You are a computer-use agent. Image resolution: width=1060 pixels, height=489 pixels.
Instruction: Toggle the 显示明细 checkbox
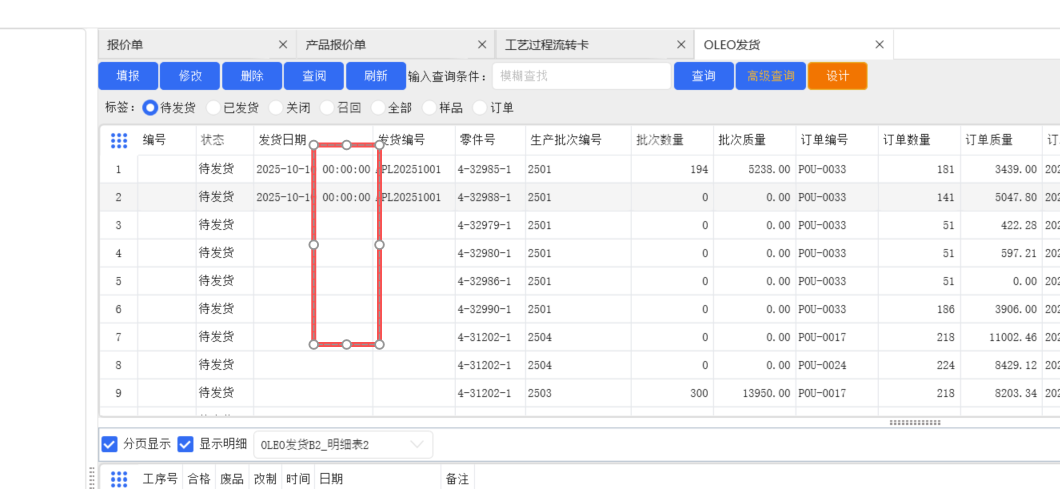pos(185,444)
